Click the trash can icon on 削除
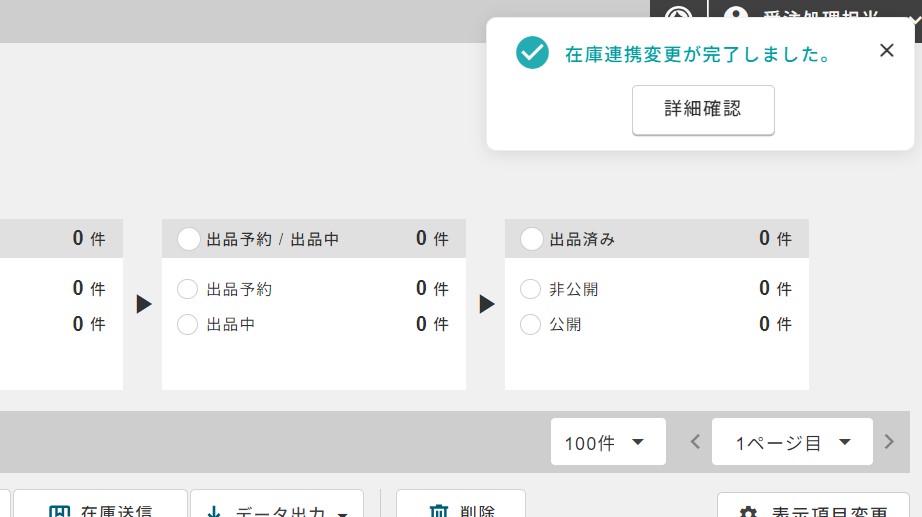Image resolution: width=922 pixels, height=517 pixels. [x=439, y=511]
